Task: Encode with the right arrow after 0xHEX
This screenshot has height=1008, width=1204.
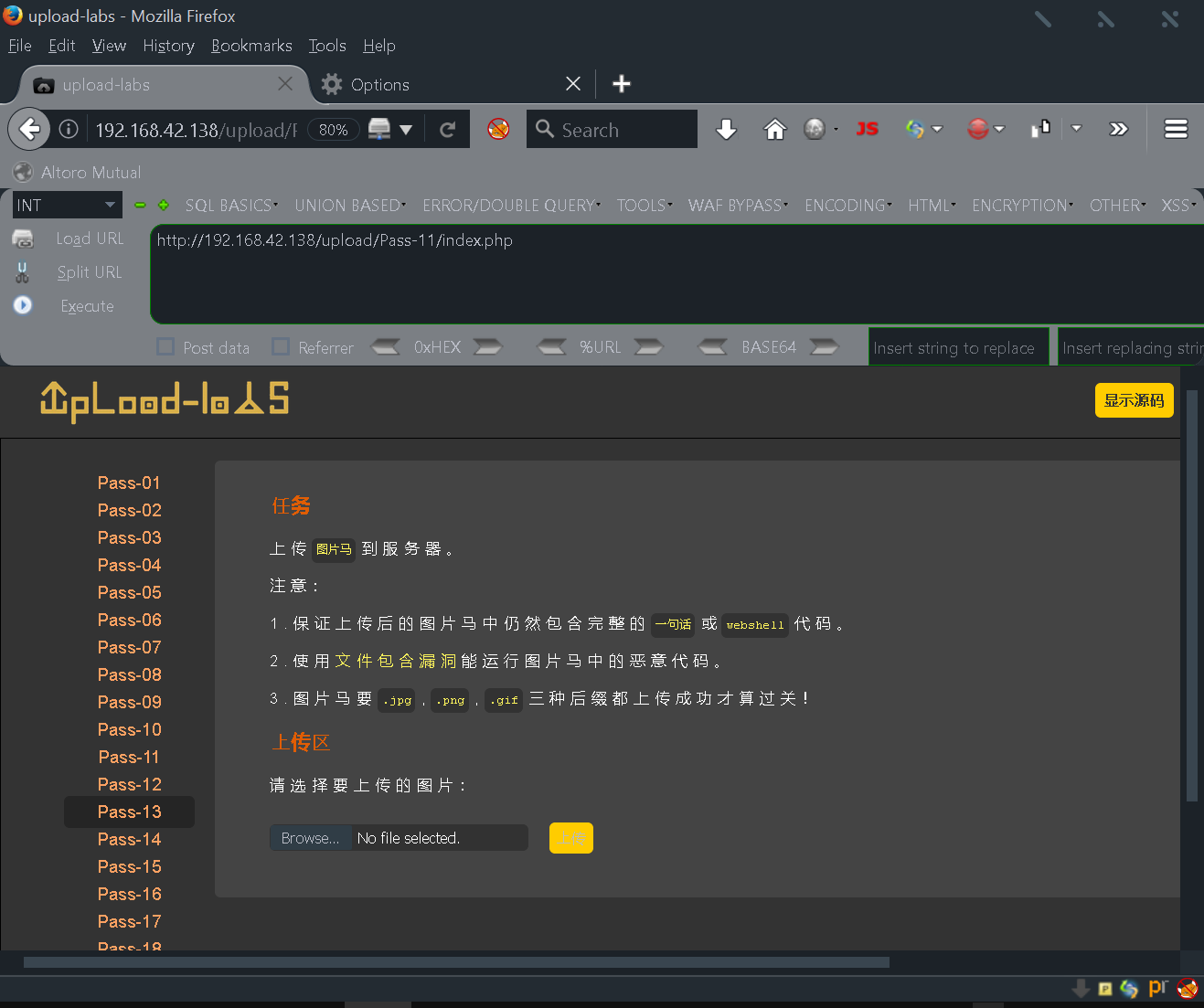Action: click(488, 347)
